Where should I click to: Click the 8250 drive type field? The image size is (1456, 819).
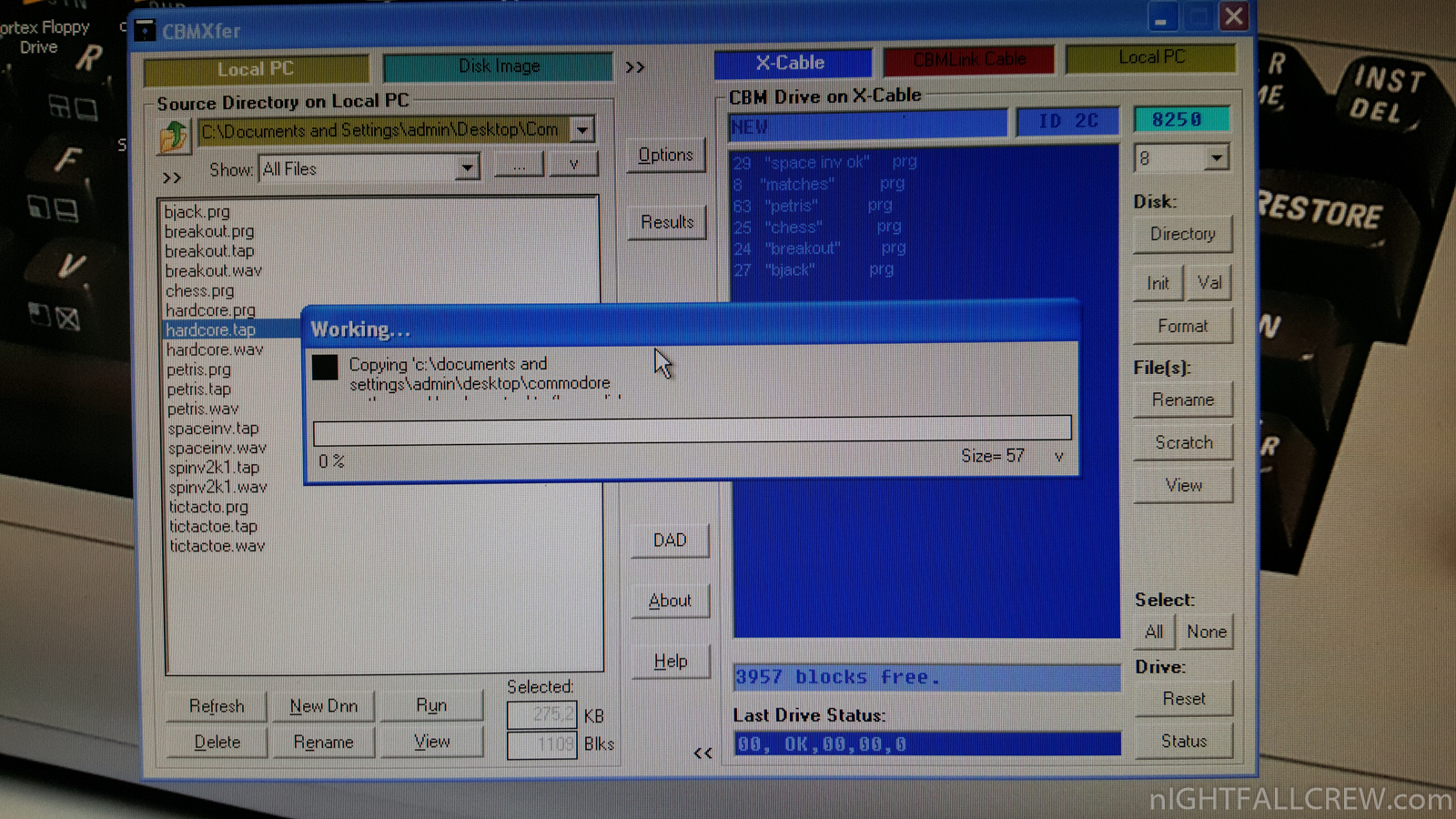coord(1181,119)
